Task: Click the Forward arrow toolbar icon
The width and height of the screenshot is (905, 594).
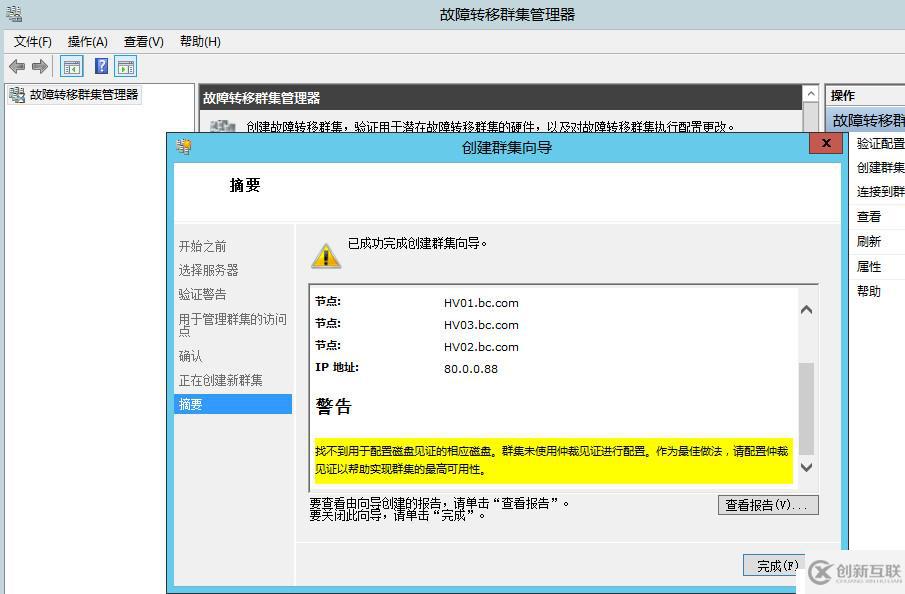Action: coord(40,66)
